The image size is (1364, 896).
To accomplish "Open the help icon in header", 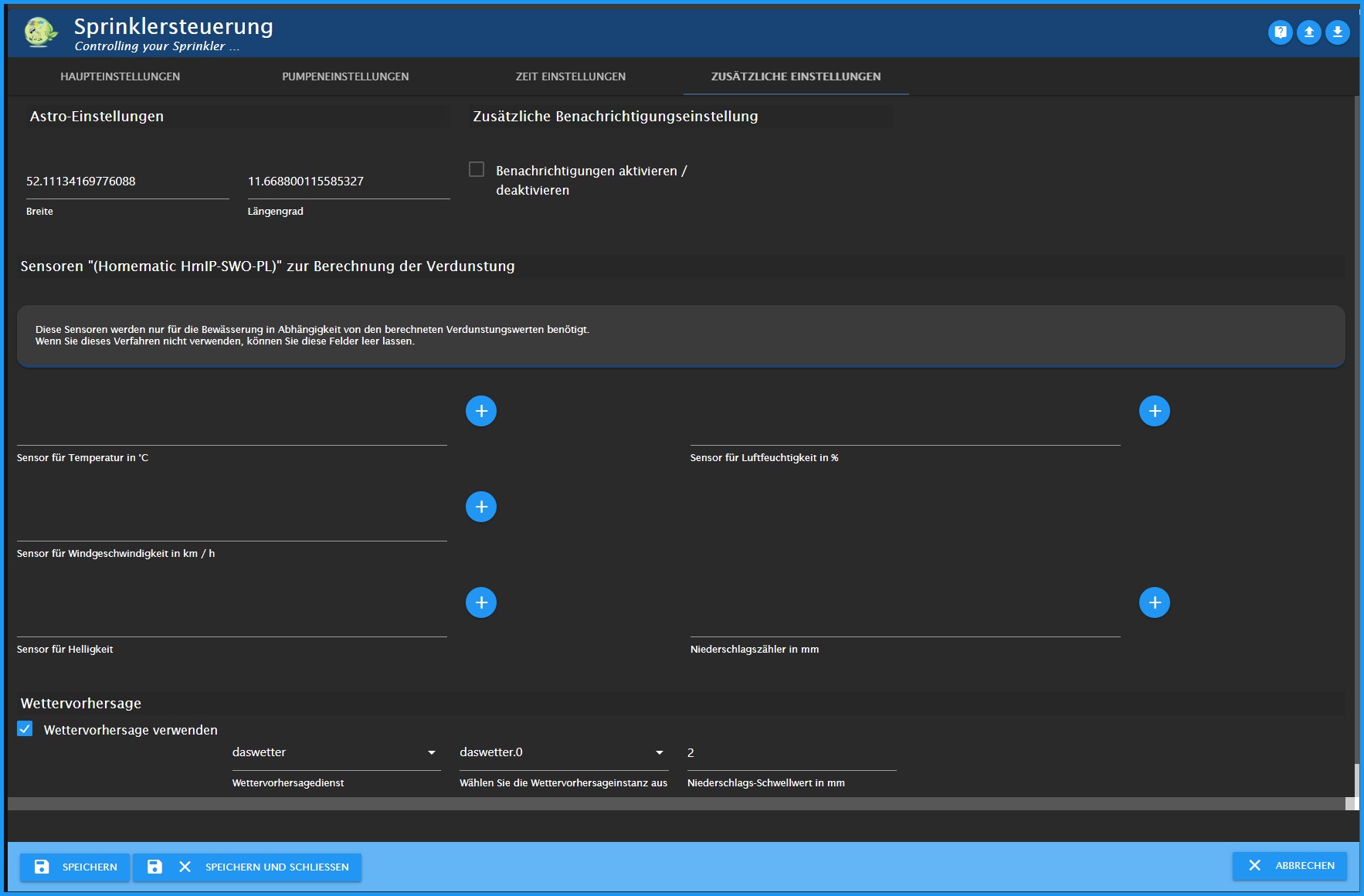I will click(x=1280, y=32).
